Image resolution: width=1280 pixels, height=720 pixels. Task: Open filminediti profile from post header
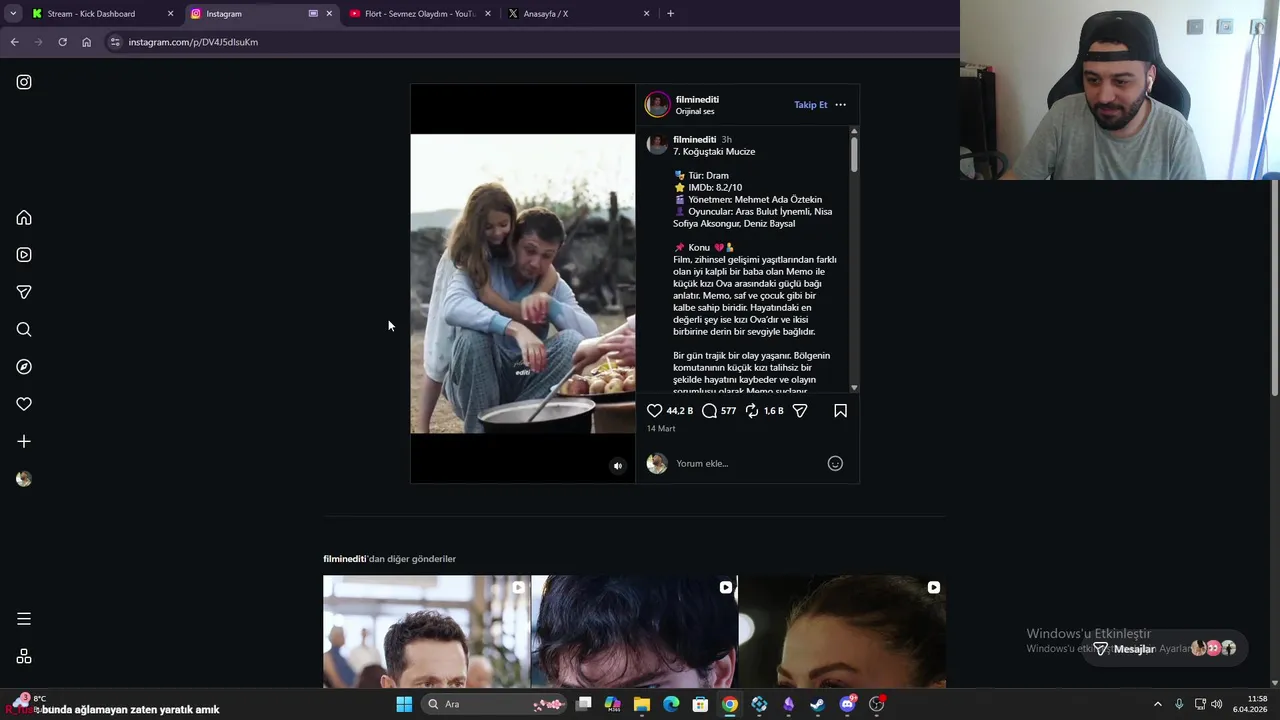[x=697, y=99]
